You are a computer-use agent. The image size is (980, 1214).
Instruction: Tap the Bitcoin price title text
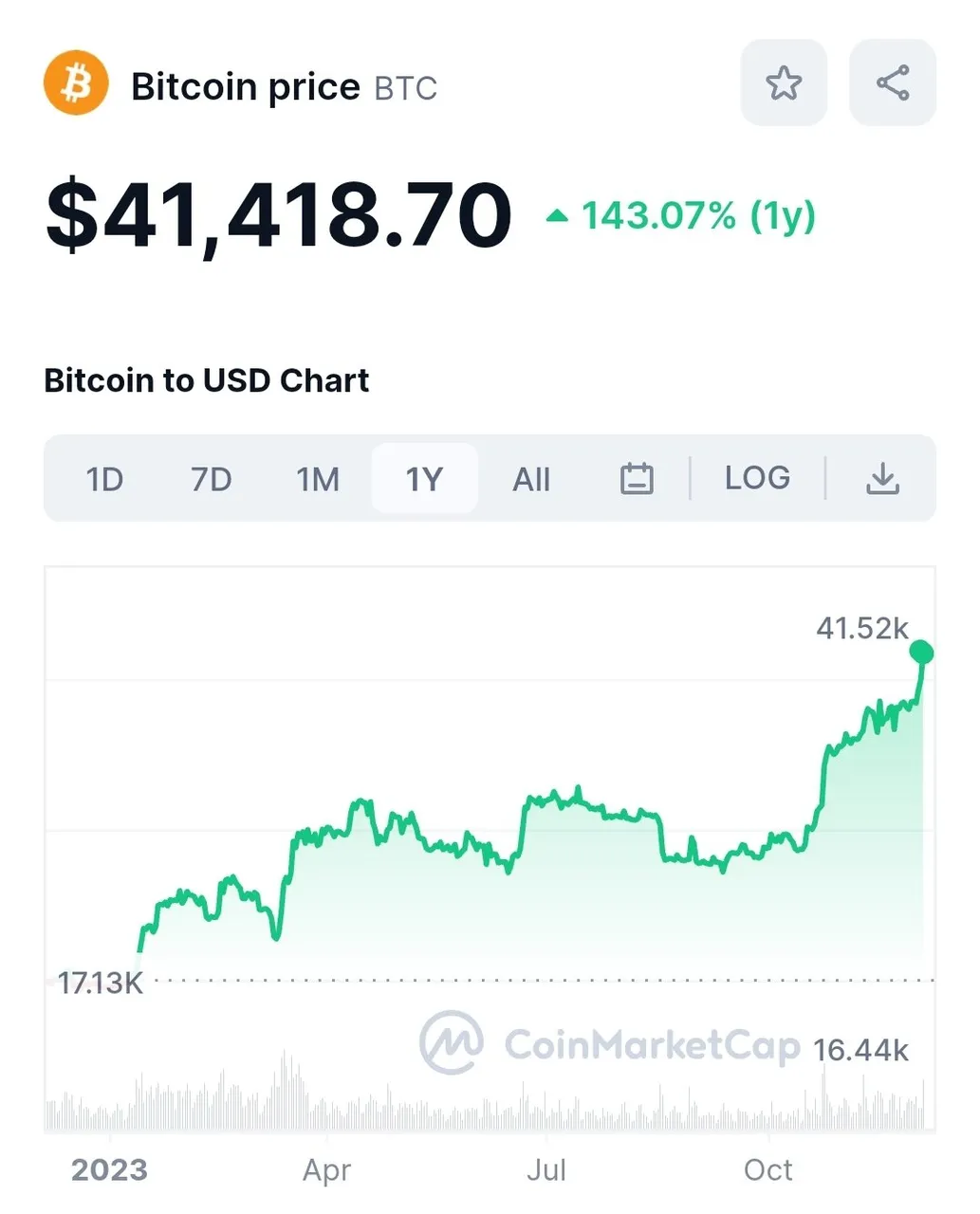(x=246, y=86)
